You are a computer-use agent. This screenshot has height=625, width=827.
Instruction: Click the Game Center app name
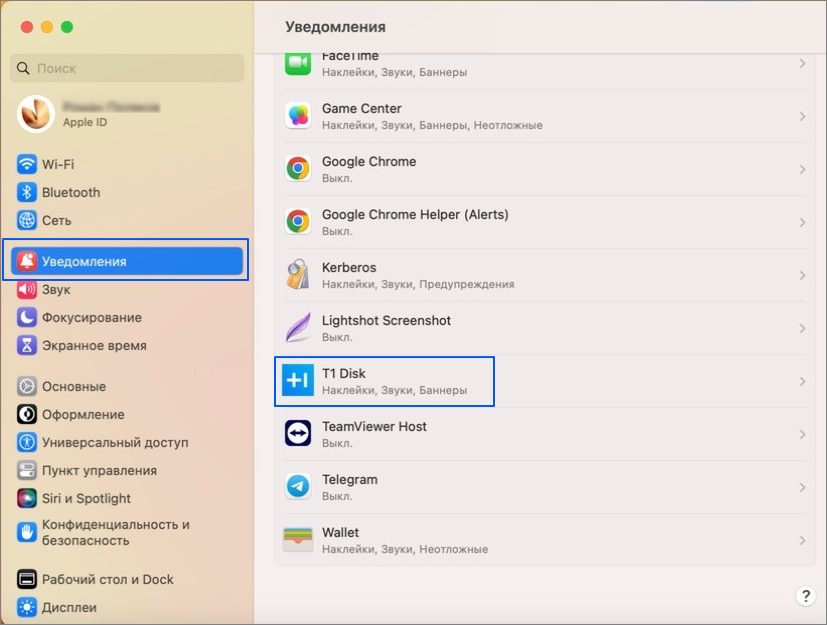coord(362,108)
